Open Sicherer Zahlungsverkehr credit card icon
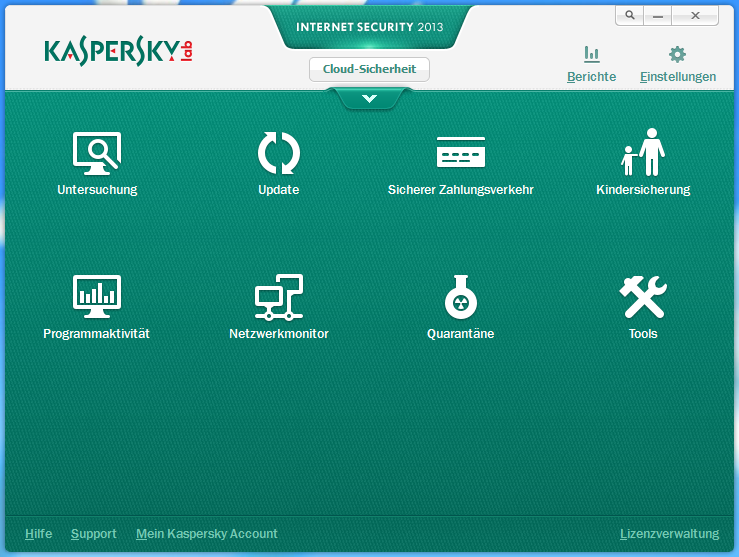739x557 pixels. [x=460, y=152]
